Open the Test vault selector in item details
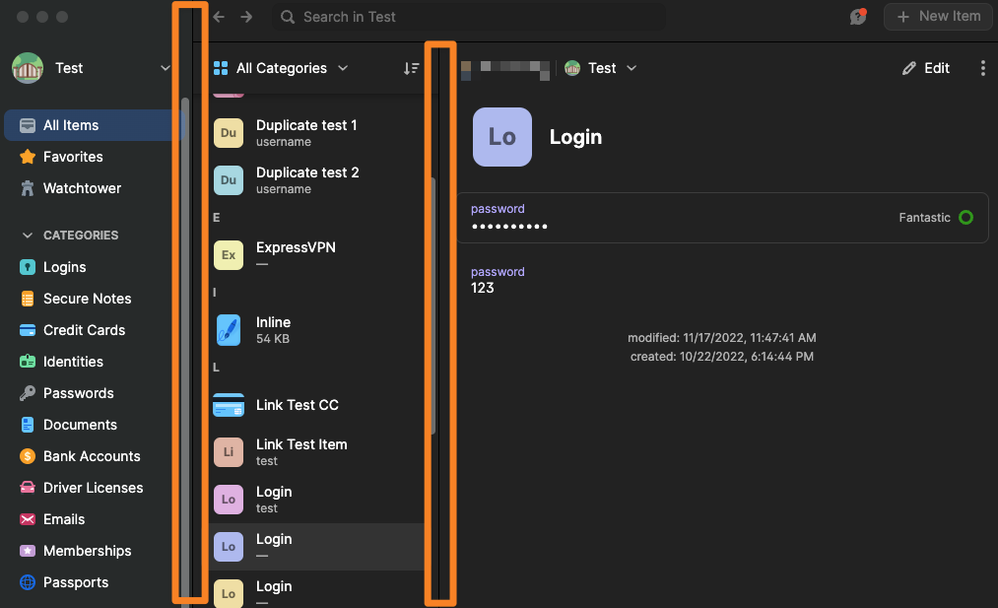 [601, 68]
